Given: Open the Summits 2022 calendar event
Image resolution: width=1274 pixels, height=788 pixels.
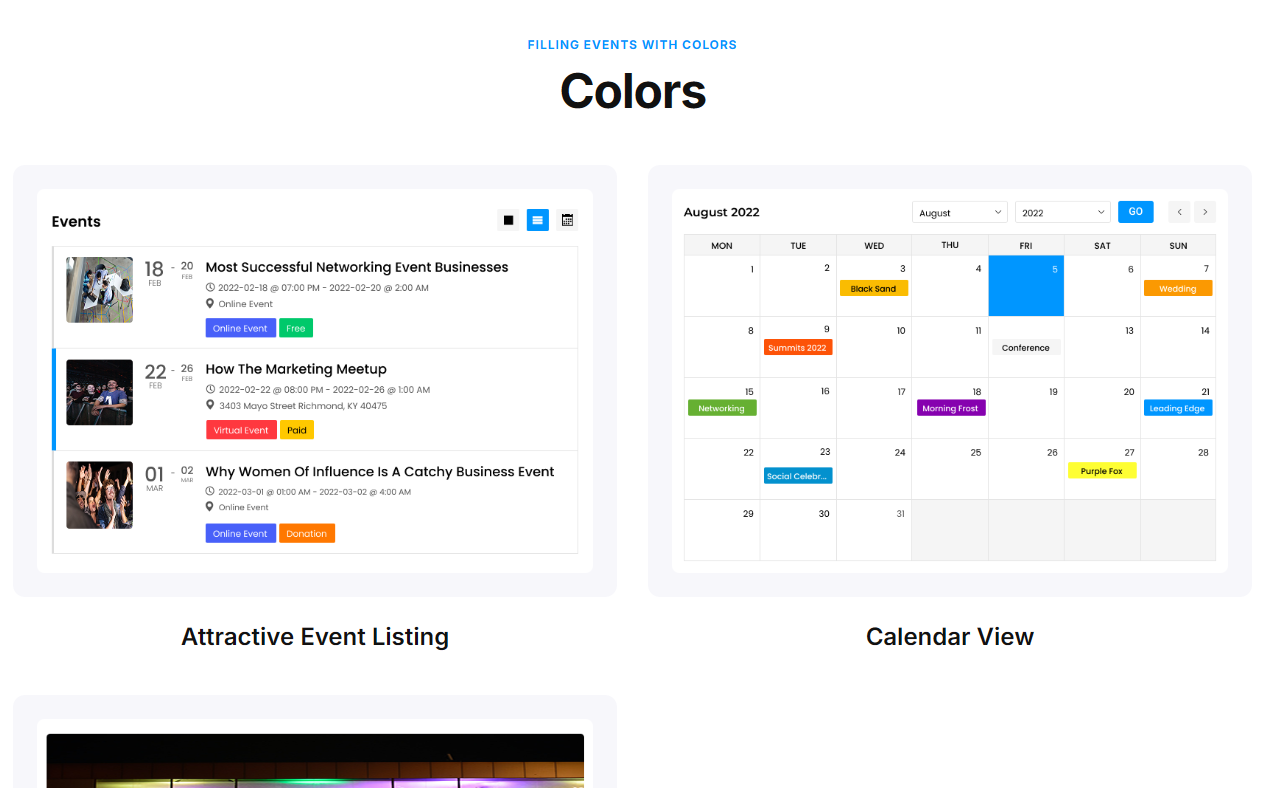Looking at the screenshot, I should pyautogui.click(x=798, y=347).
